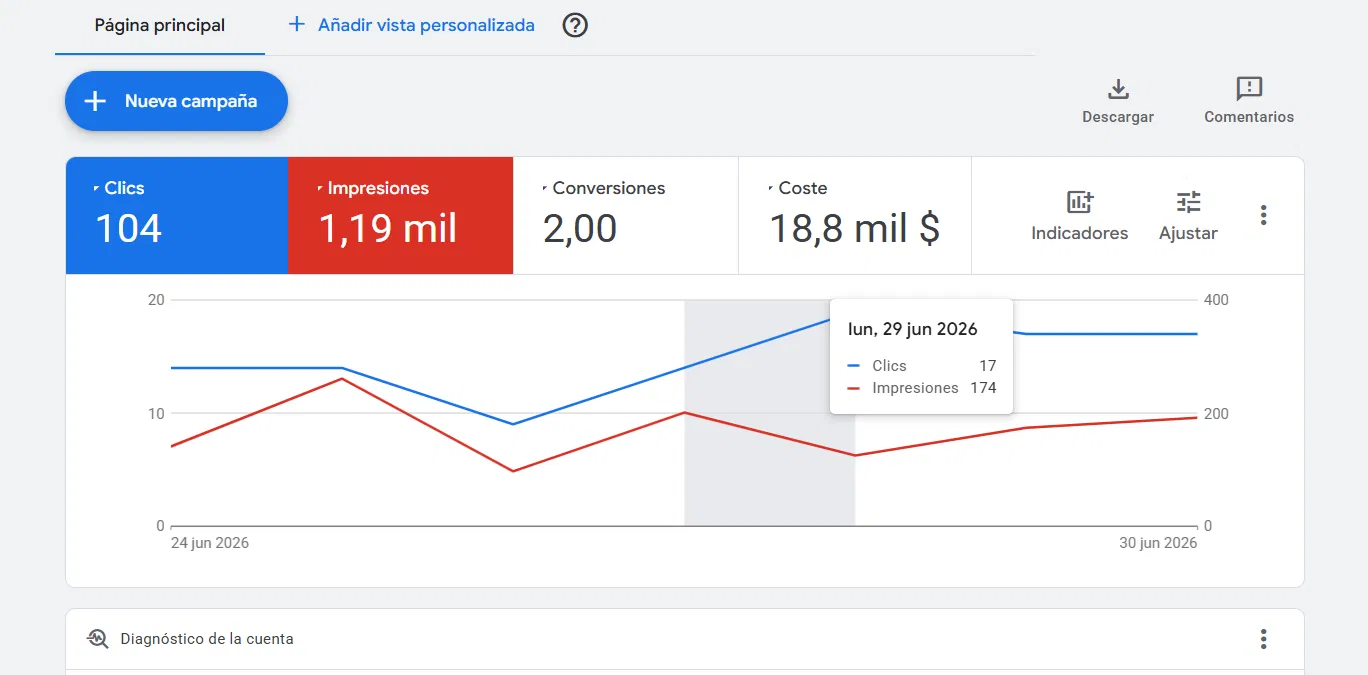
Task: Open the Indicadores chart icon
Action: click(1080, 203)
